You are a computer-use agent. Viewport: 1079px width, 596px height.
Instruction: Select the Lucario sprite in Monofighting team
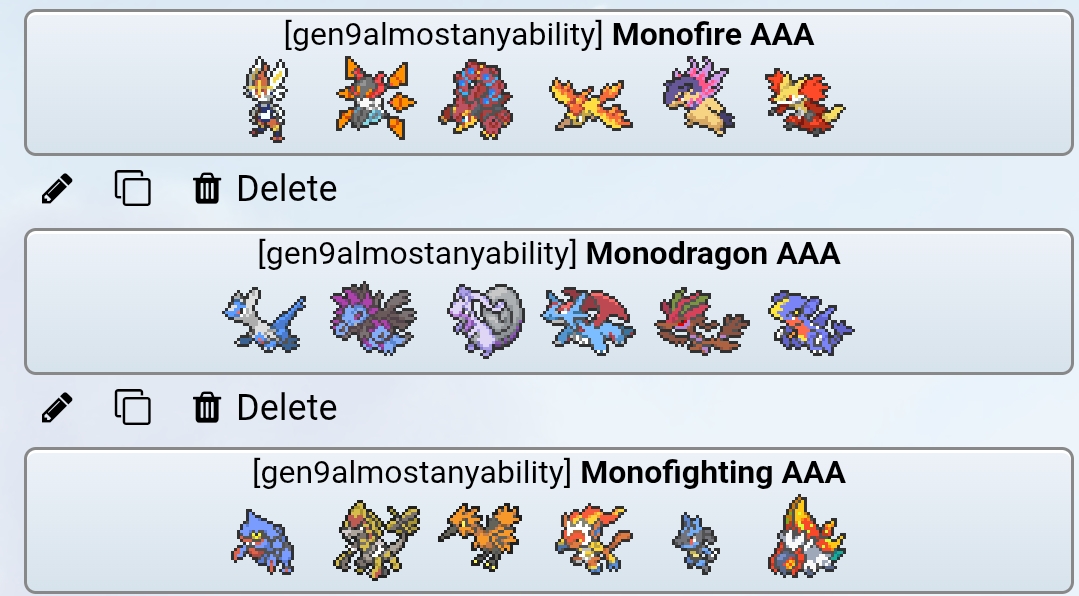[x=695, y=542]
